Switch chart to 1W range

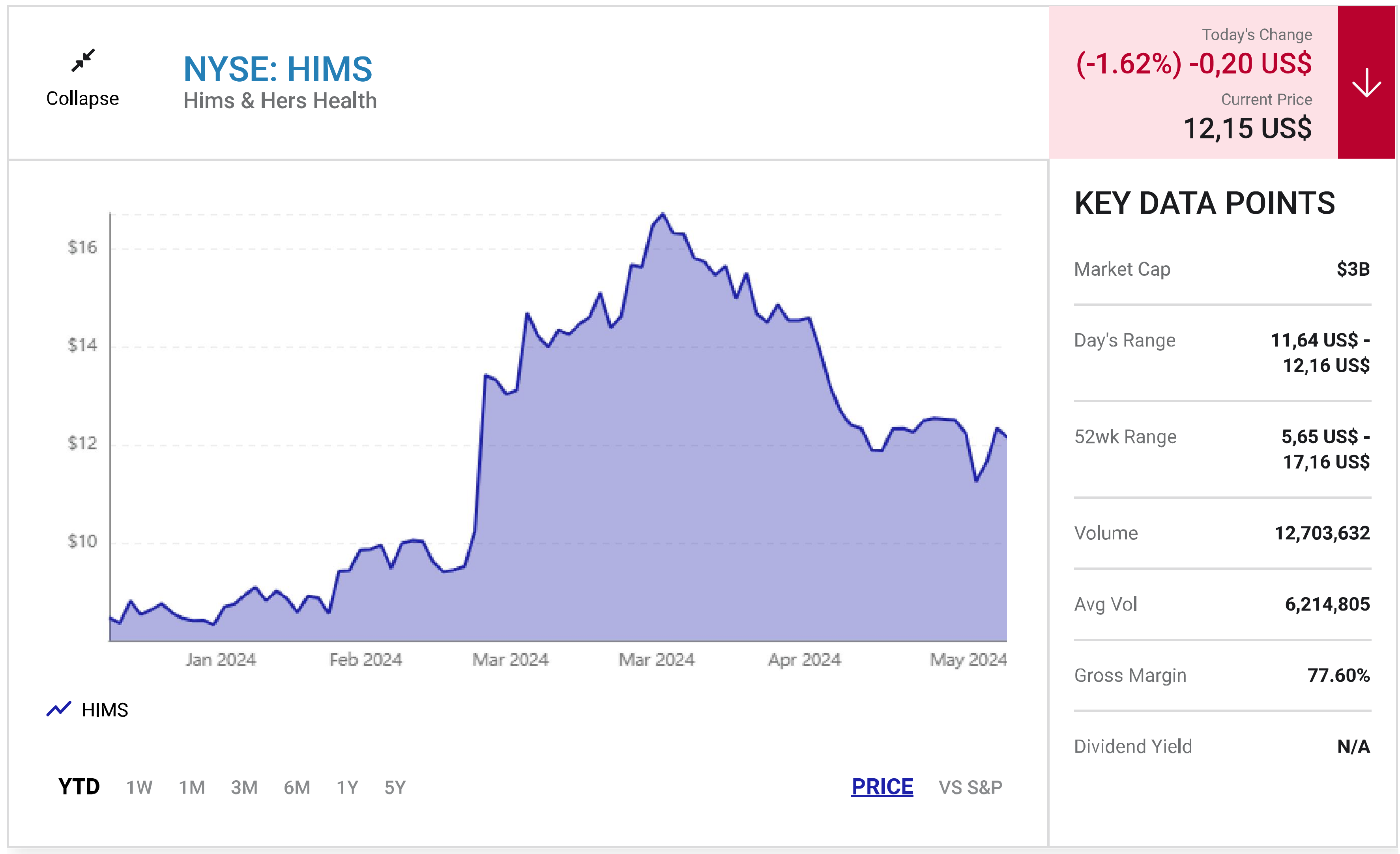[139, 788]
